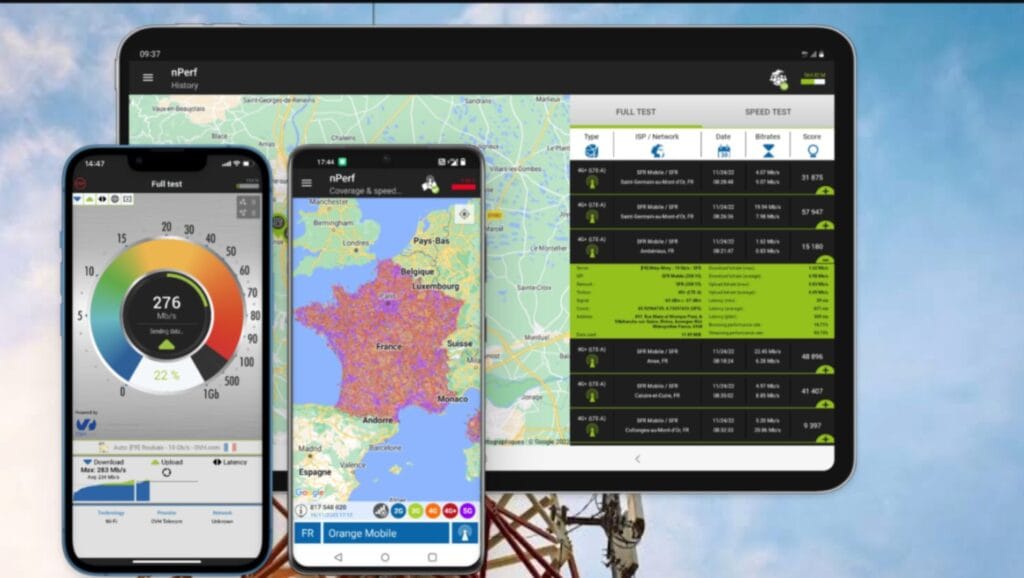Tap the antenna button beside Orange Mobile
This screenshot has width=1024, height=578.
(465, 534)
